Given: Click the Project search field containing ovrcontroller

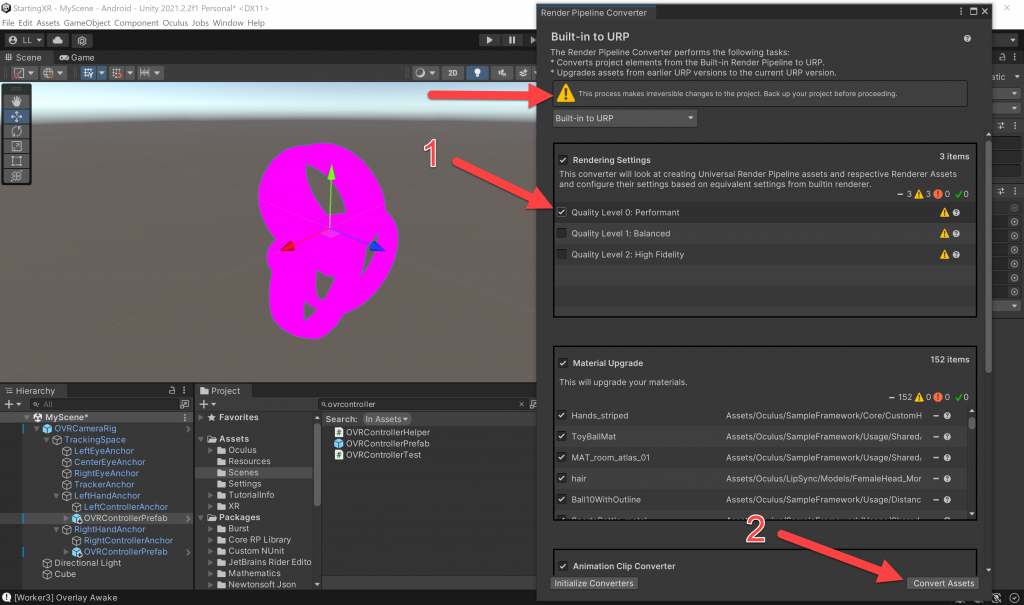Looking at the screenshot, I should click(x=421, y=404).
